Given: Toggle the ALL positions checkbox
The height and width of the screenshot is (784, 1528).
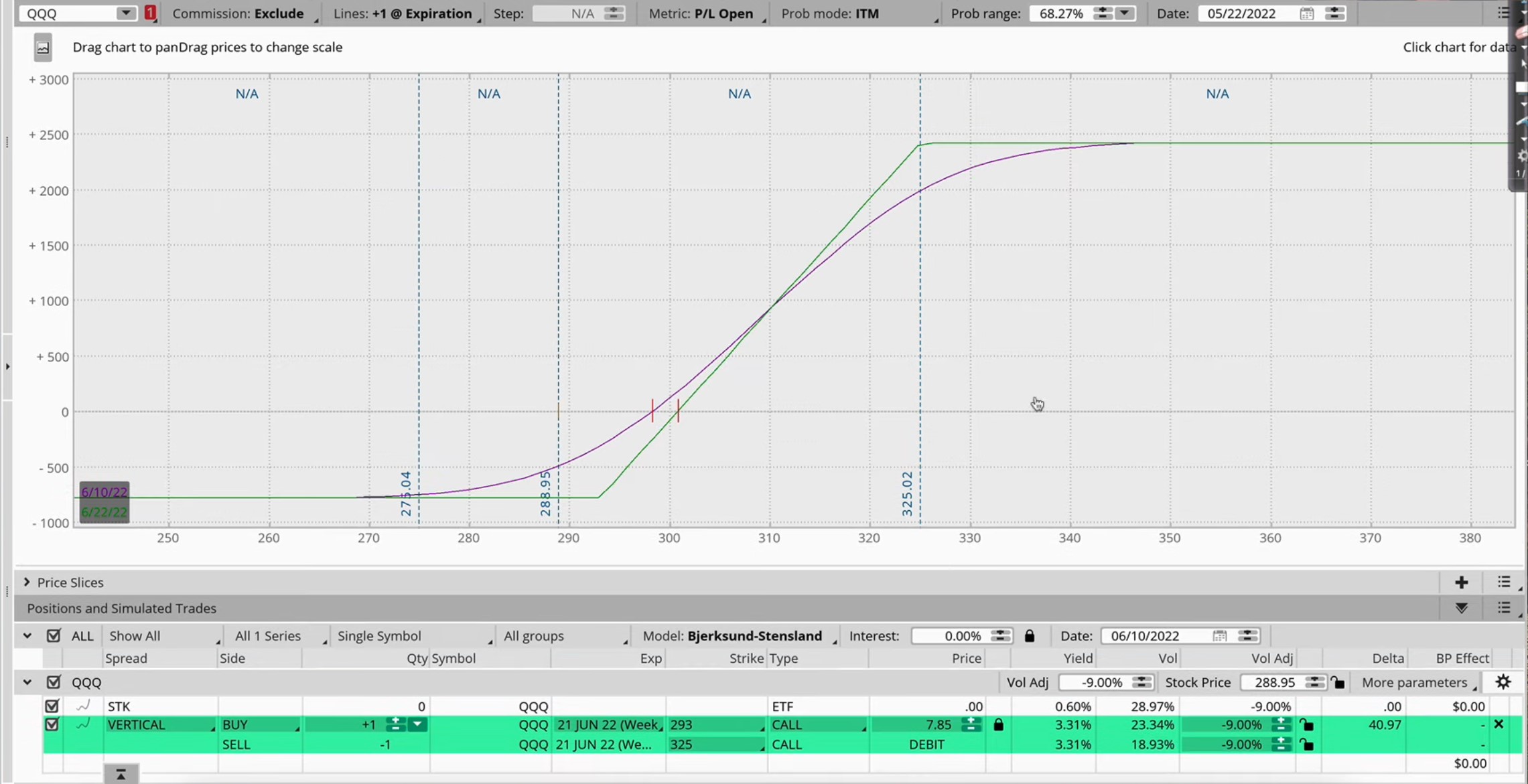Looking at the screenshot, I should 54,636.
